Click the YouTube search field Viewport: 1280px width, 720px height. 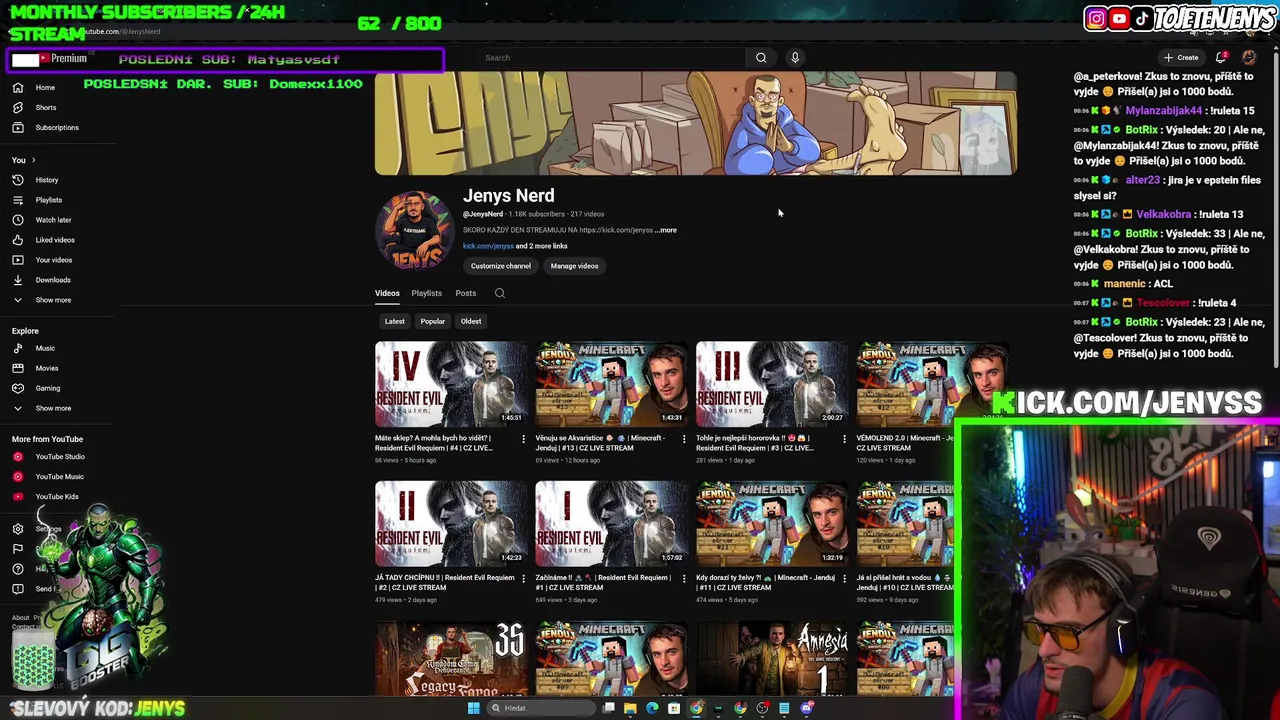[611, 58]
